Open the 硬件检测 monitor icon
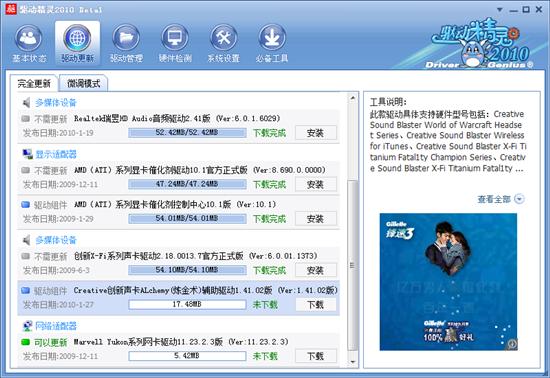The image size is (550, 378). point(175,38)
